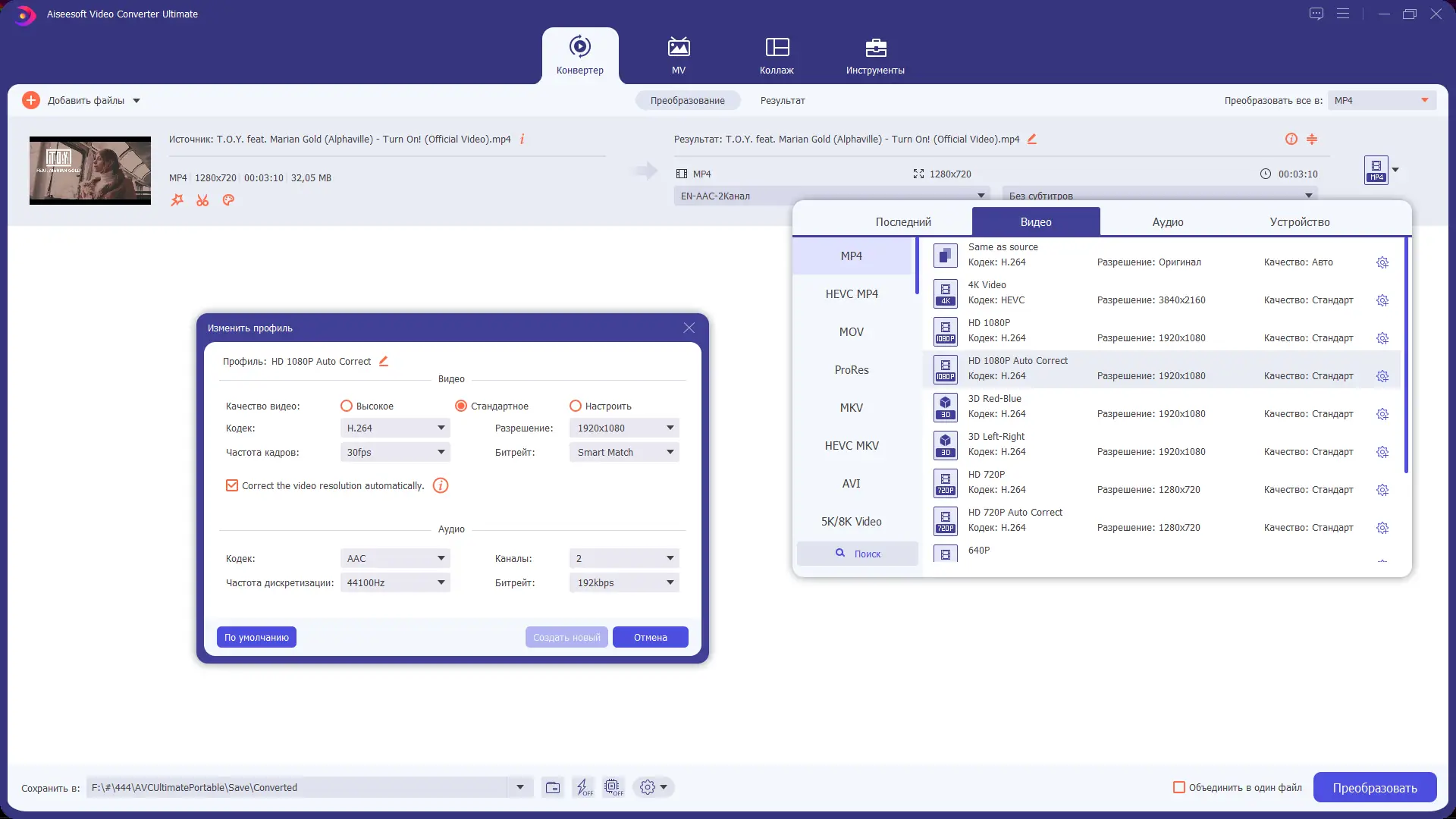
Task: Select MKV in the format list
Action: tap(851, 408)
